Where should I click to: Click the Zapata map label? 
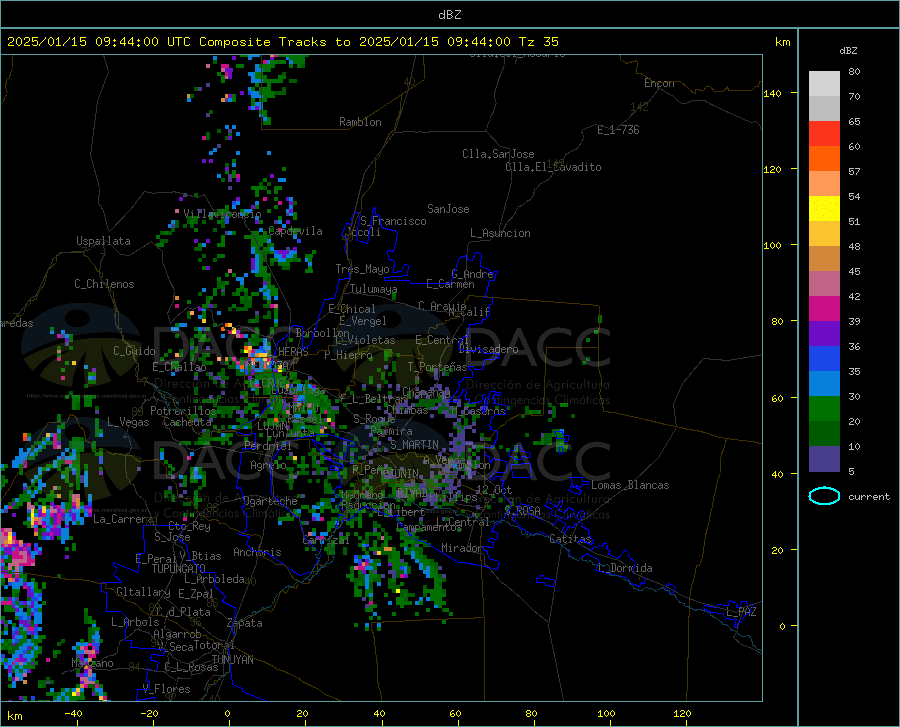[245, 623]
